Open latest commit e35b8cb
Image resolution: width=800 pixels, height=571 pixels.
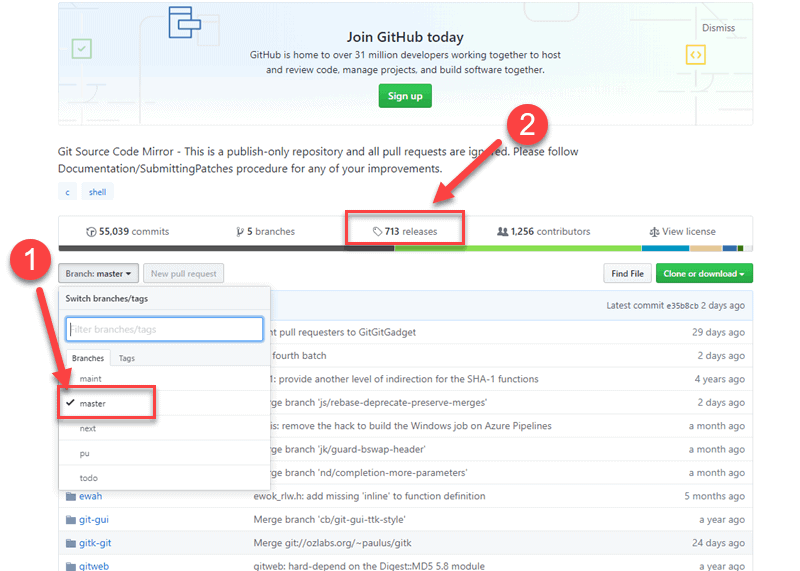click(x=682, y=306)
